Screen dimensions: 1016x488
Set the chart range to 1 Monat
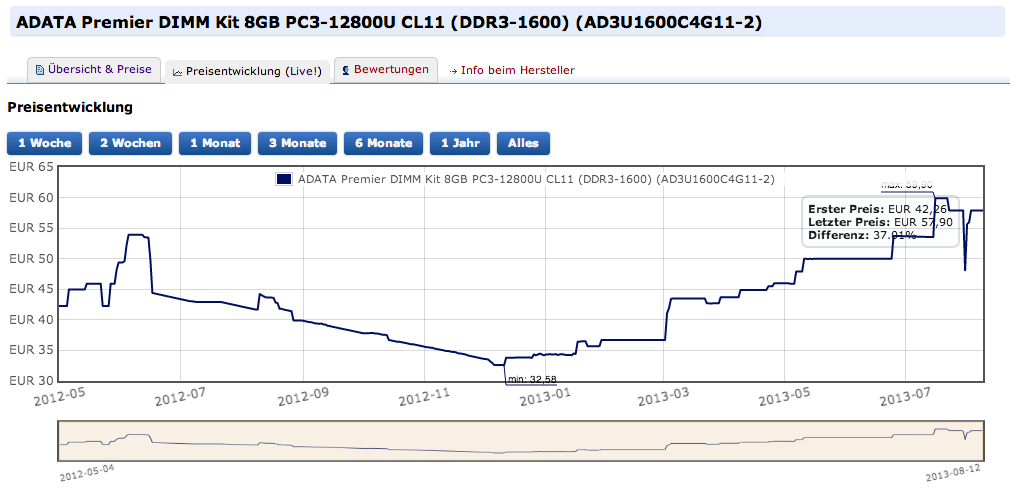tap(215, 143)
